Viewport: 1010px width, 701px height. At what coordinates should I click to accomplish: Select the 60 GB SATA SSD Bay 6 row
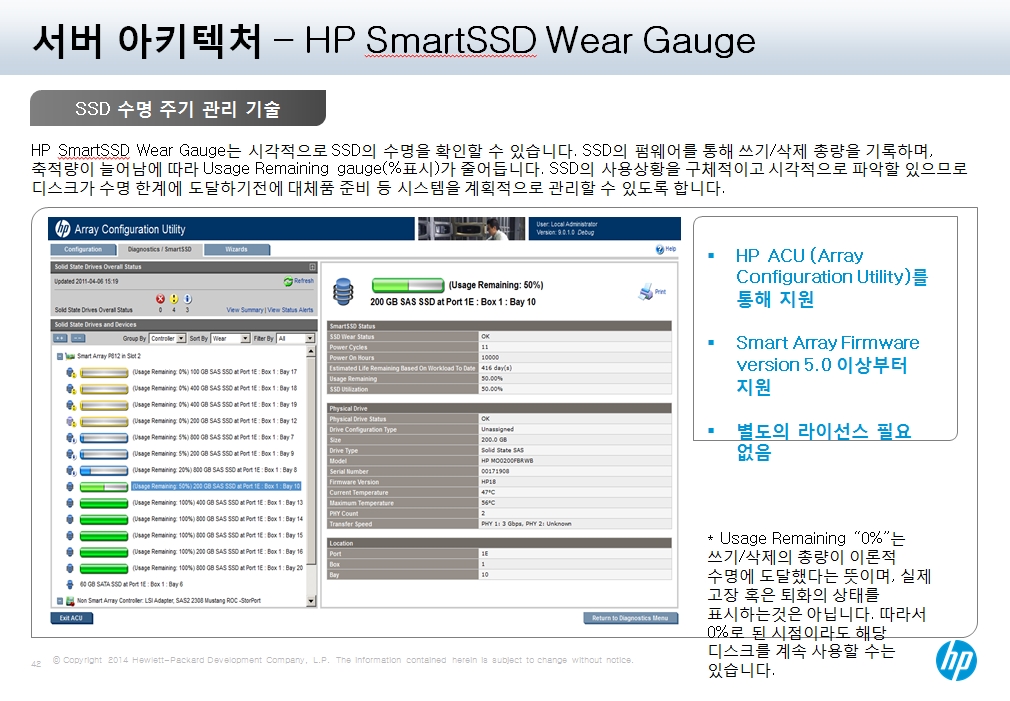coord(131,584)
